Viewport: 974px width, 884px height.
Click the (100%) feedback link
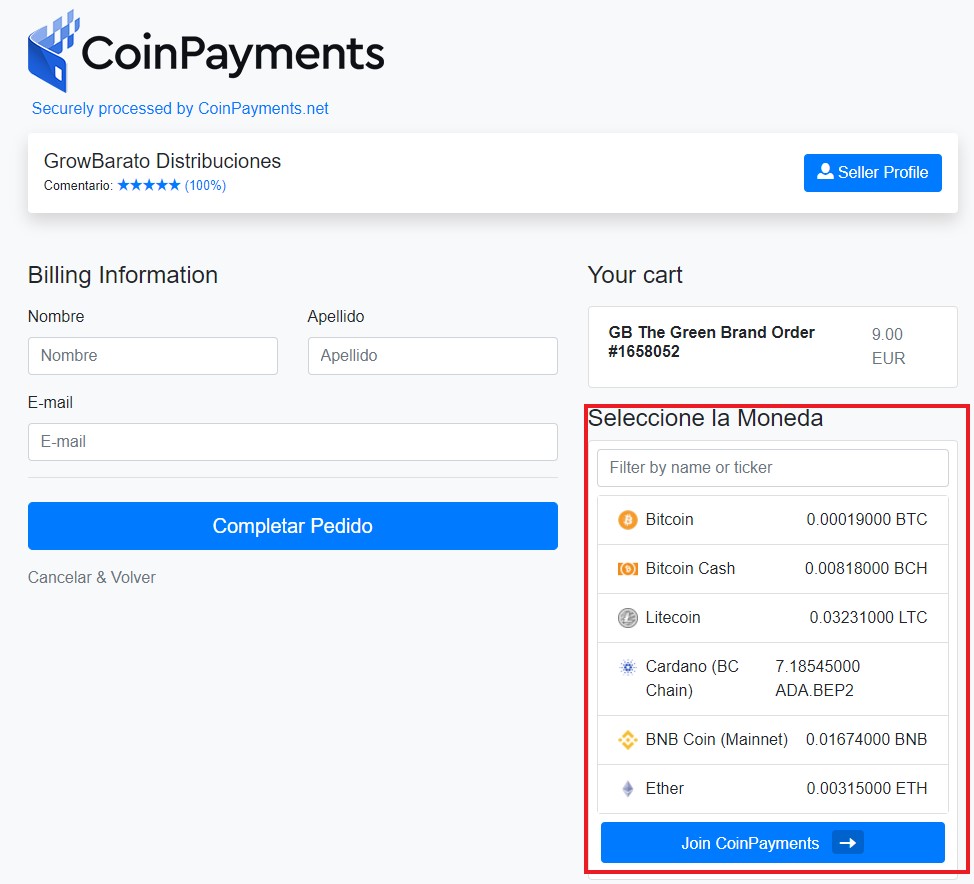205,185
